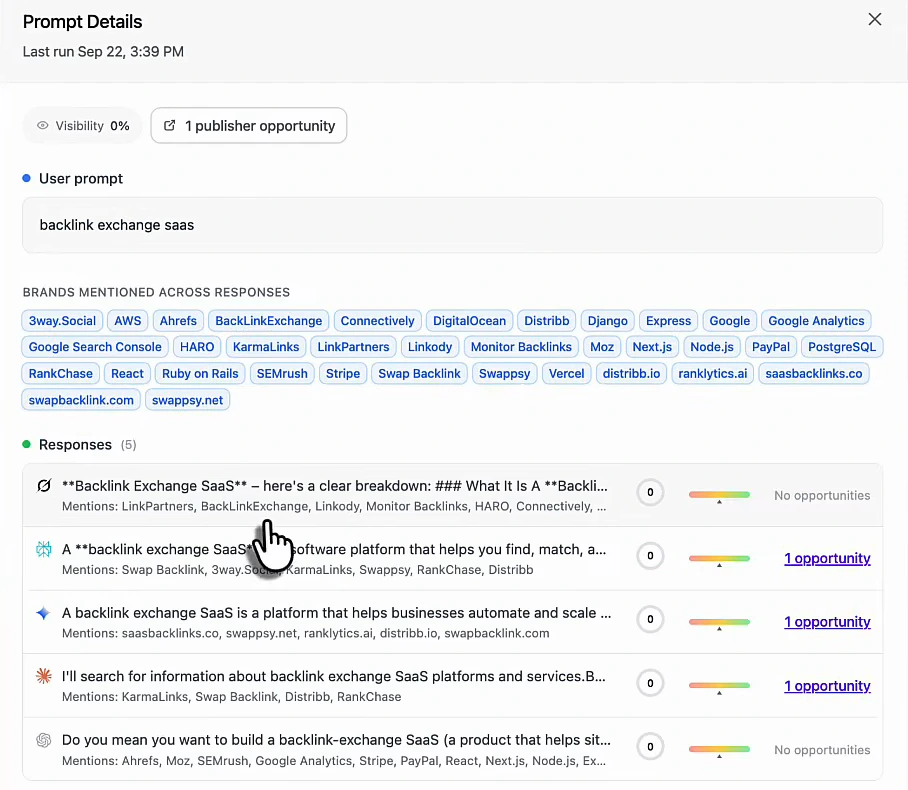Choose the PostgreSQL brand tag
This screenshot has width=908, height=790.
tap(842, 347)
